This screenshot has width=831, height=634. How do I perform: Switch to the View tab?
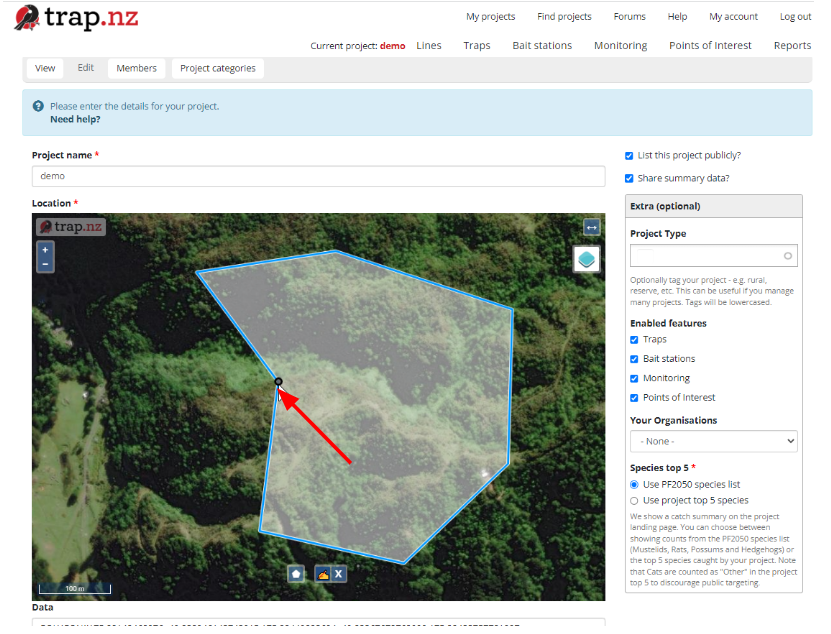(45, 68)
